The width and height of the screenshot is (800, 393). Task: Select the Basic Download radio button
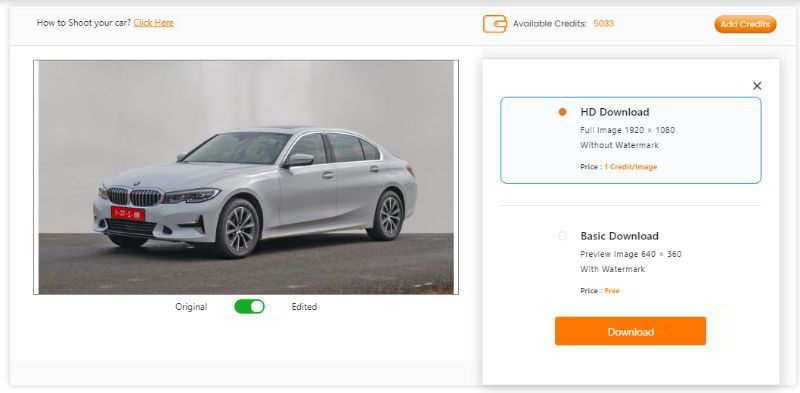click(562, 236)
